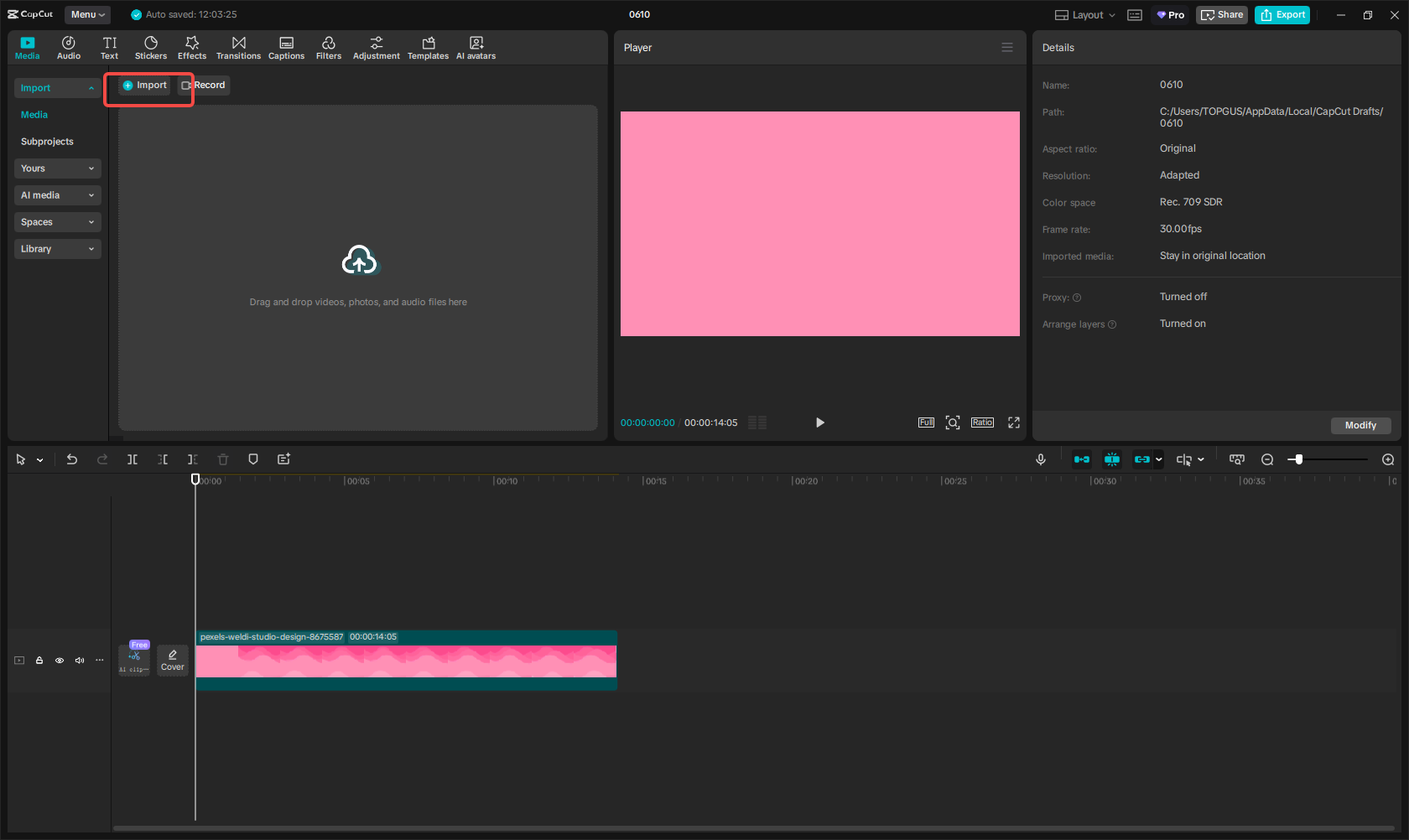Open the Filters panel

point(329,47)
